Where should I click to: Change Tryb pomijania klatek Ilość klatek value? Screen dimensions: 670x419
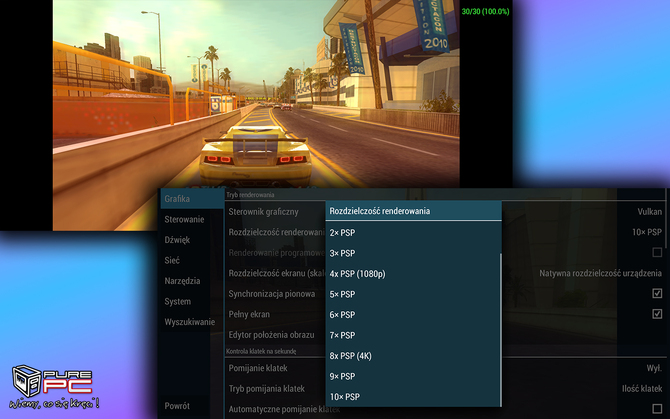tap(642, 389)
